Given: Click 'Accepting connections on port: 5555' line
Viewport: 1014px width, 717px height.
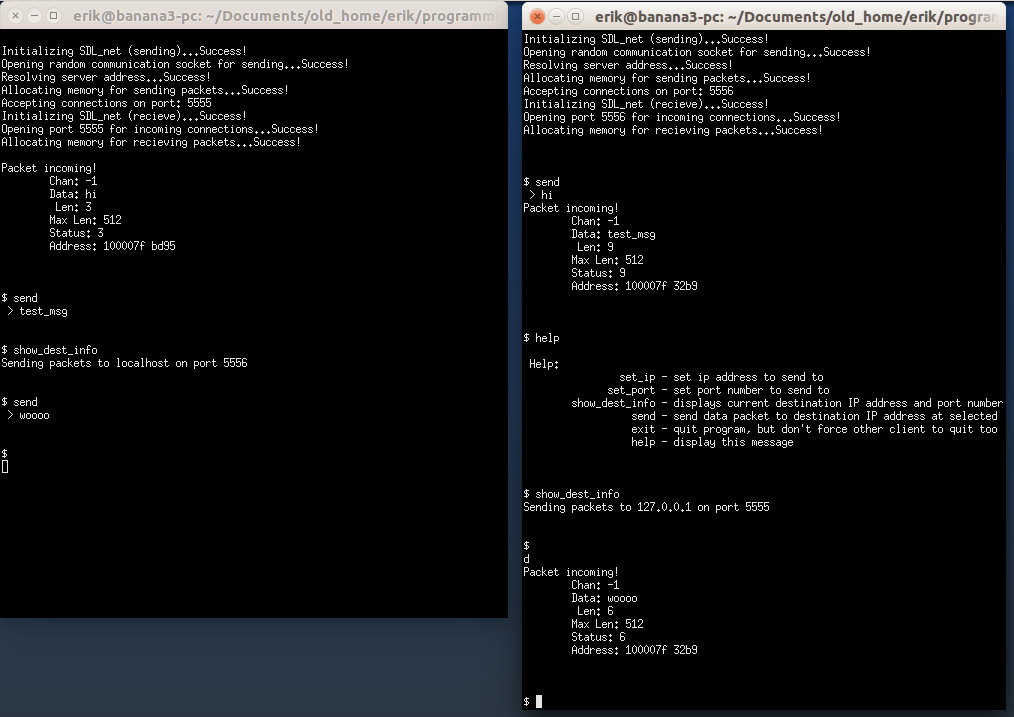Looking at the screenshot, I should 106,103.
